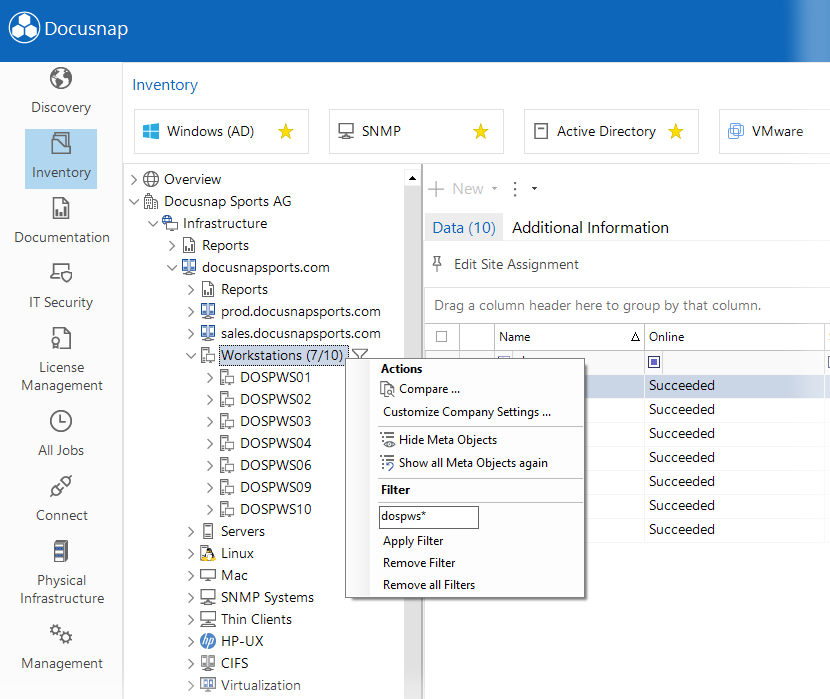Expand the prod.docusnapsports.com domain node

pos(191,312)
